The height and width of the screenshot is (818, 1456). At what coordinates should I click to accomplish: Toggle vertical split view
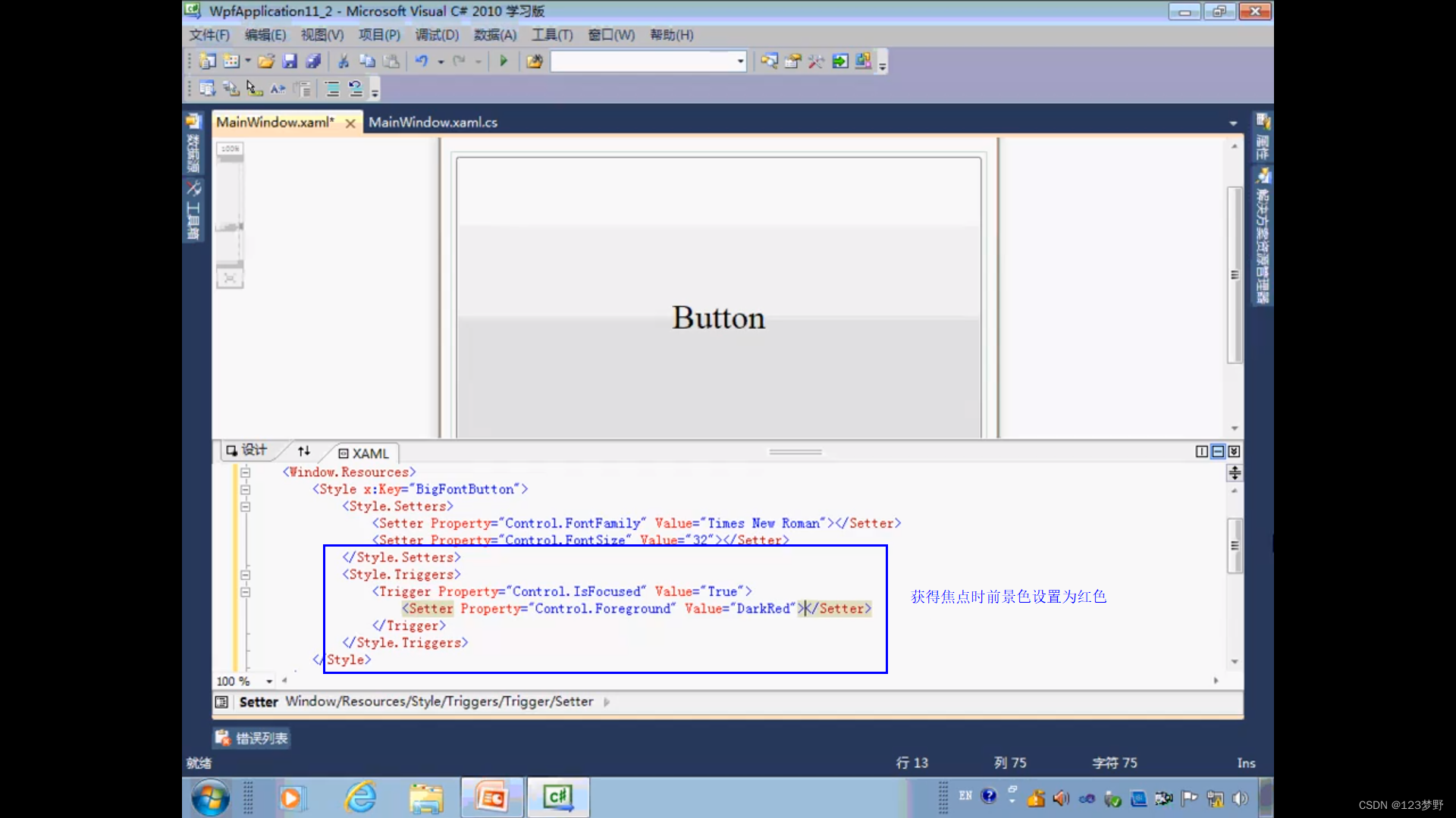1202,451
